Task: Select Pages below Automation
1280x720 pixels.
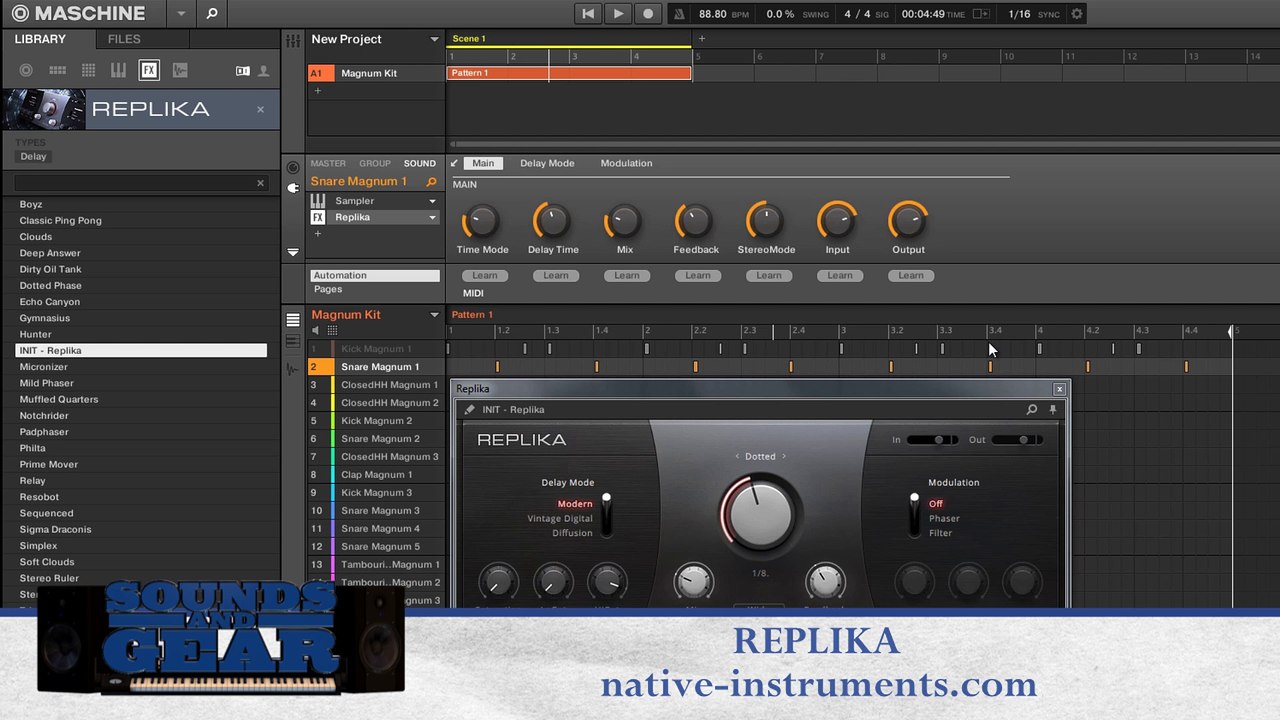Action: tap(328, 289)
